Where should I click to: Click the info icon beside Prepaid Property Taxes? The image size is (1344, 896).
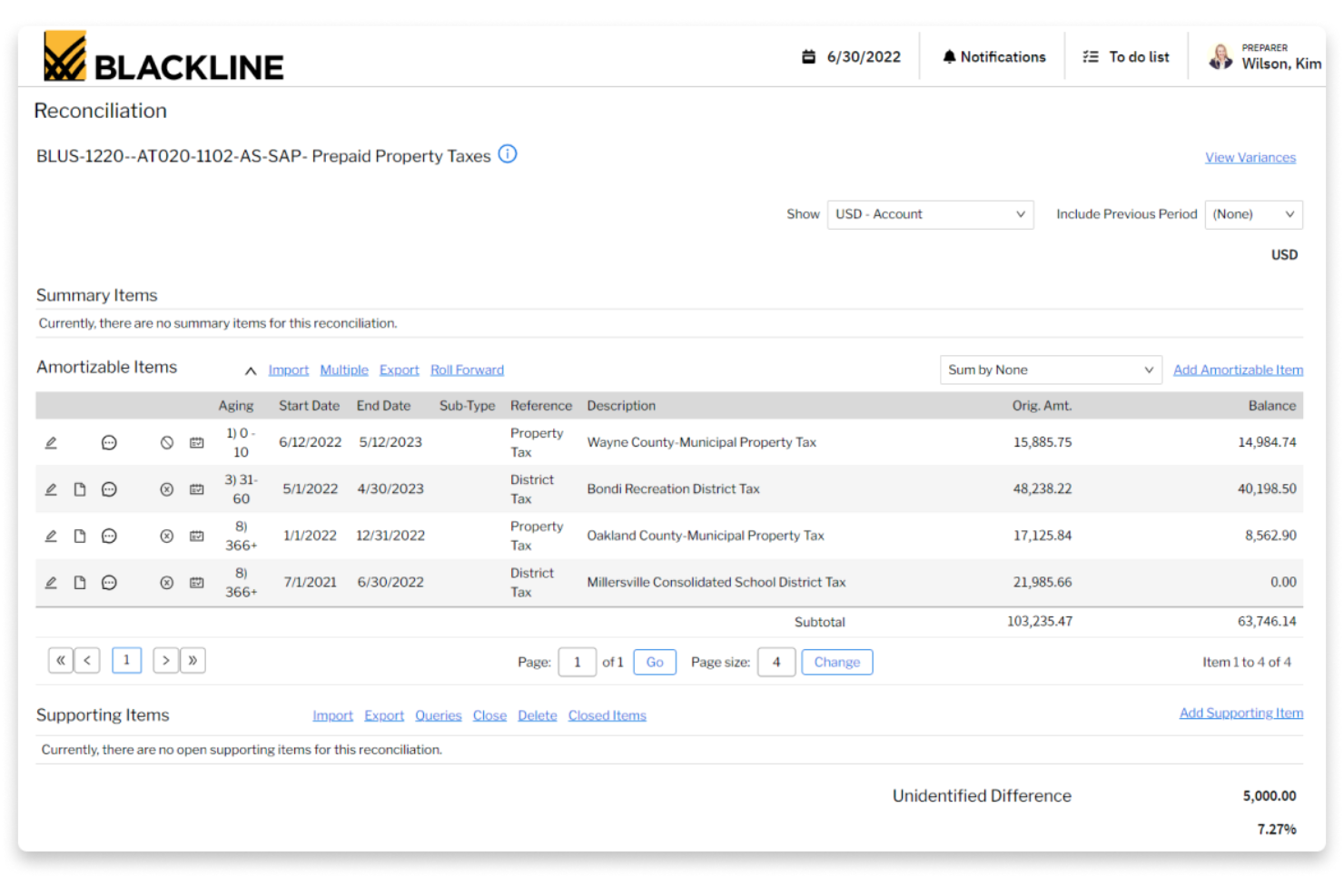point(508,154)
